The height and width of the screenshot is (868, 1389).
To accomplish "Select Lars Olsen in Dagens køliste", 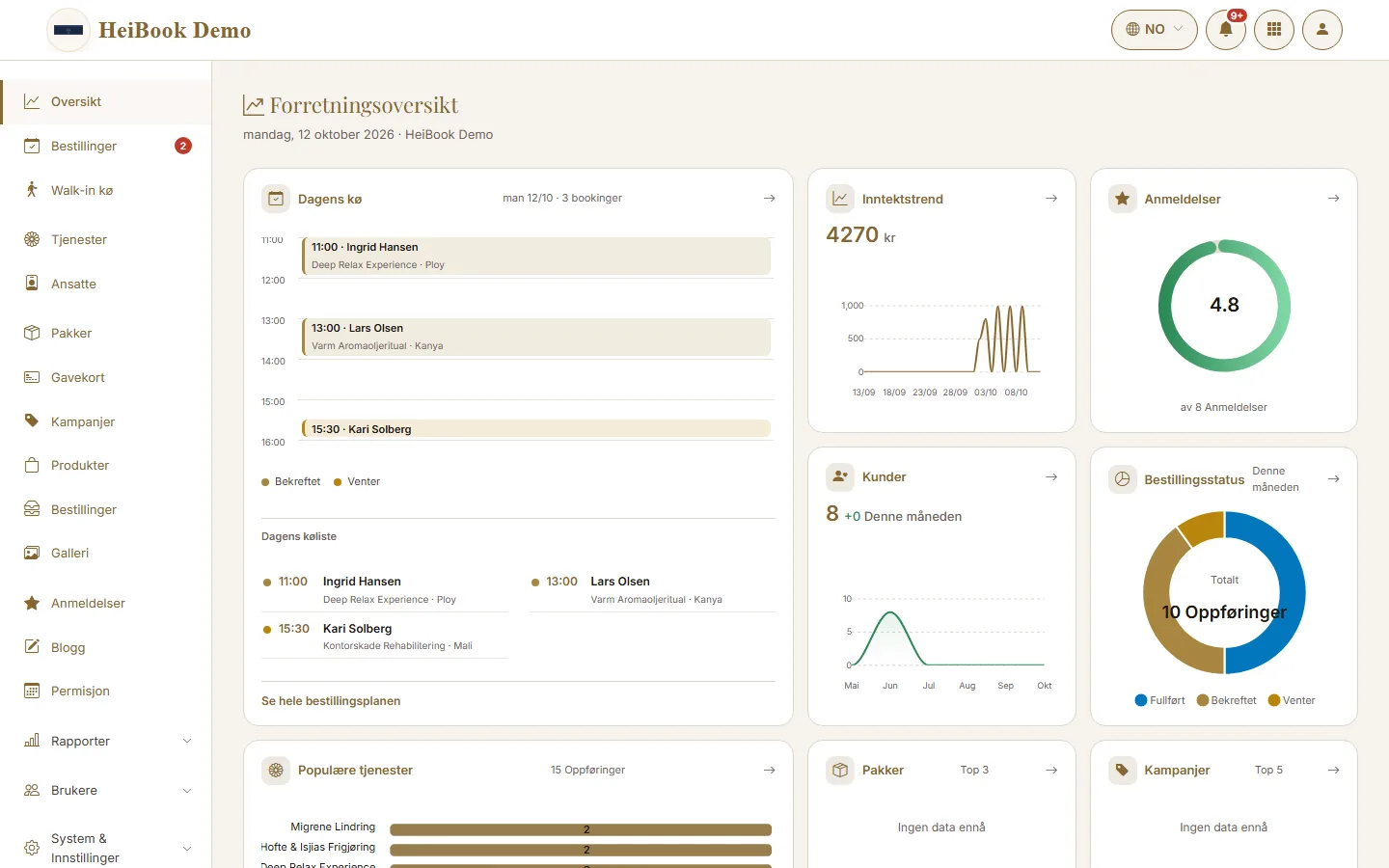I will pyautogui.click(x=652, y=590).
